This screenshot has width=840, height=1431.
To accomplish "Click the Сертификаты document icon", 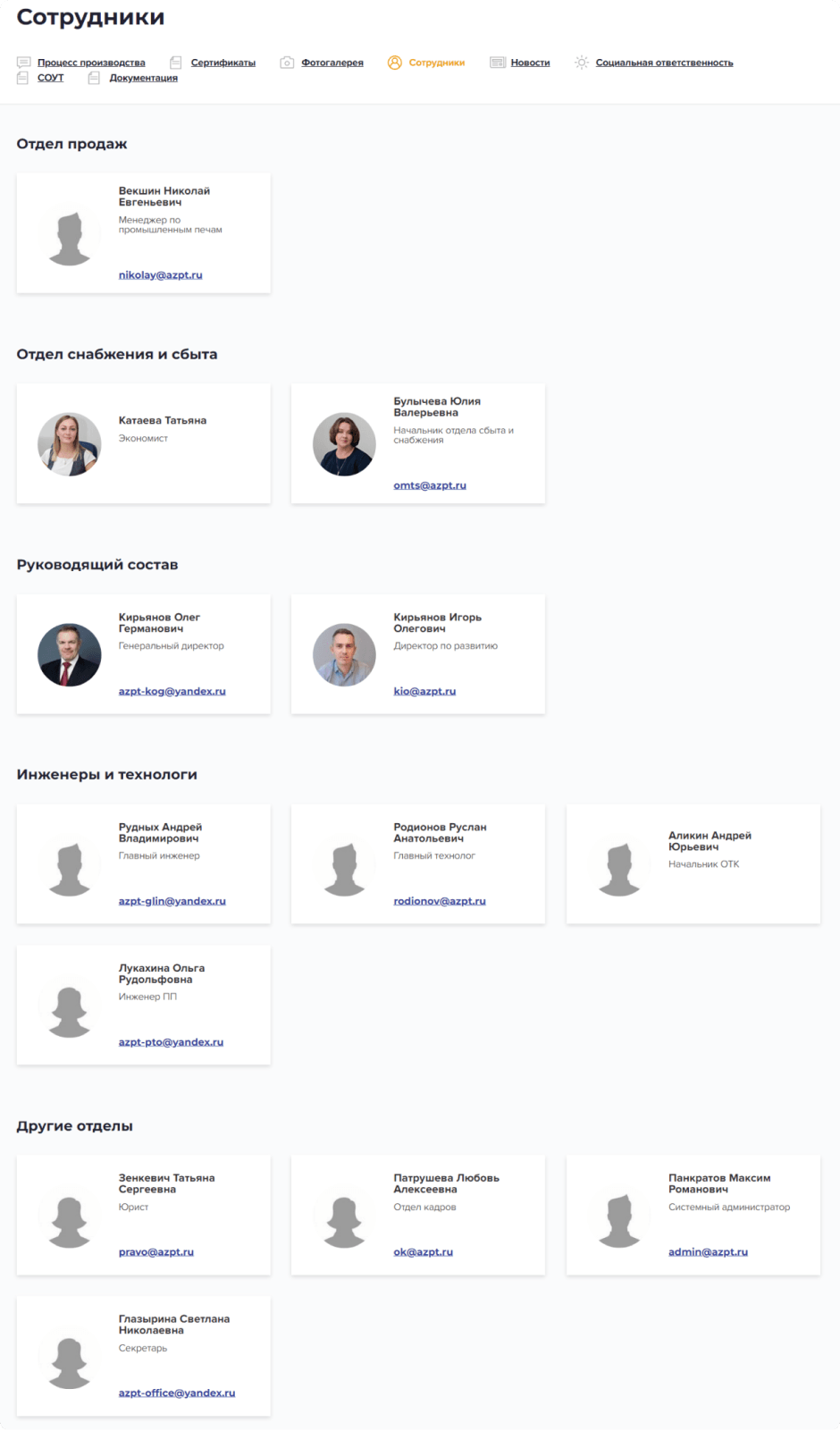I will (x=176, y=63).
